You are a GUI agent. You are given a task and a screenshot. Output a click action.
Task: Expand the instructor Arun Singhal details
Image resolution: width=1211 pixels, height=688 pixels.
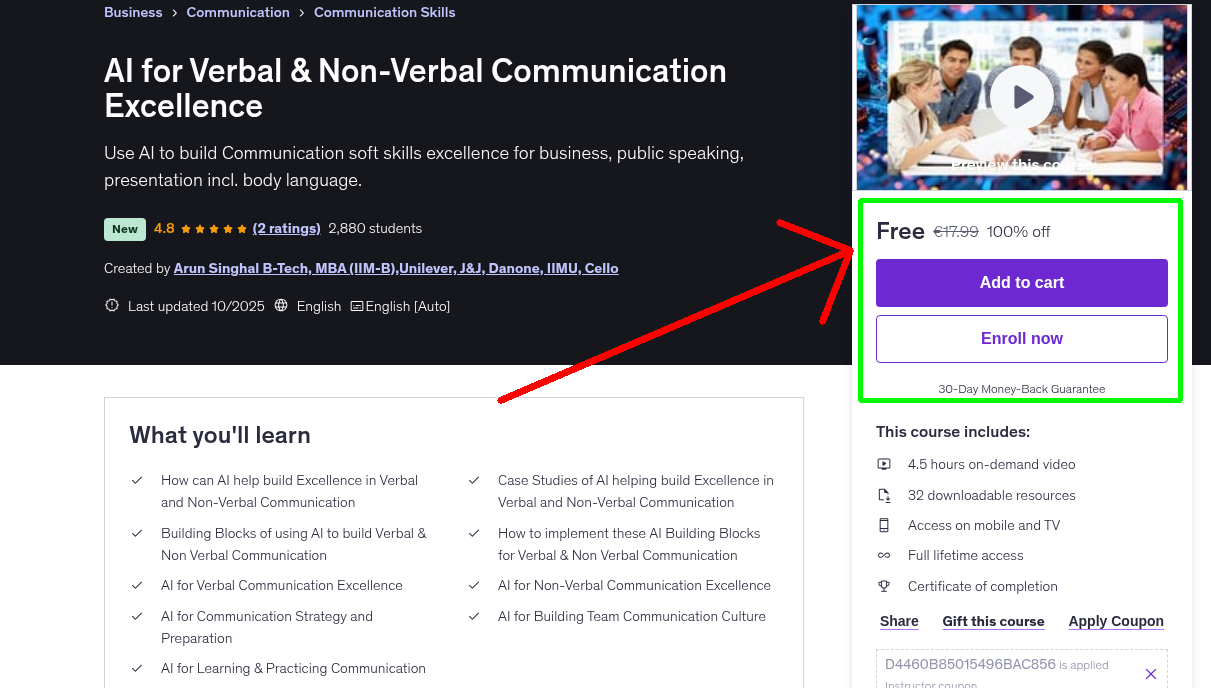click(x=396, y=268)
